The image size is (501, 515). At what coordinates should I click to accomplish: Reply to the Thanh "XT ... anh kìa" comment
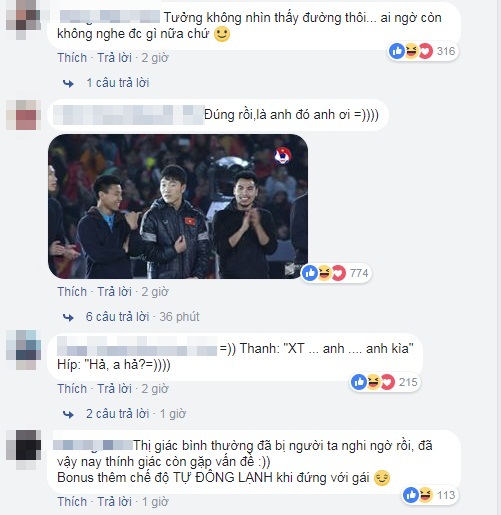[x=115, y=389]
